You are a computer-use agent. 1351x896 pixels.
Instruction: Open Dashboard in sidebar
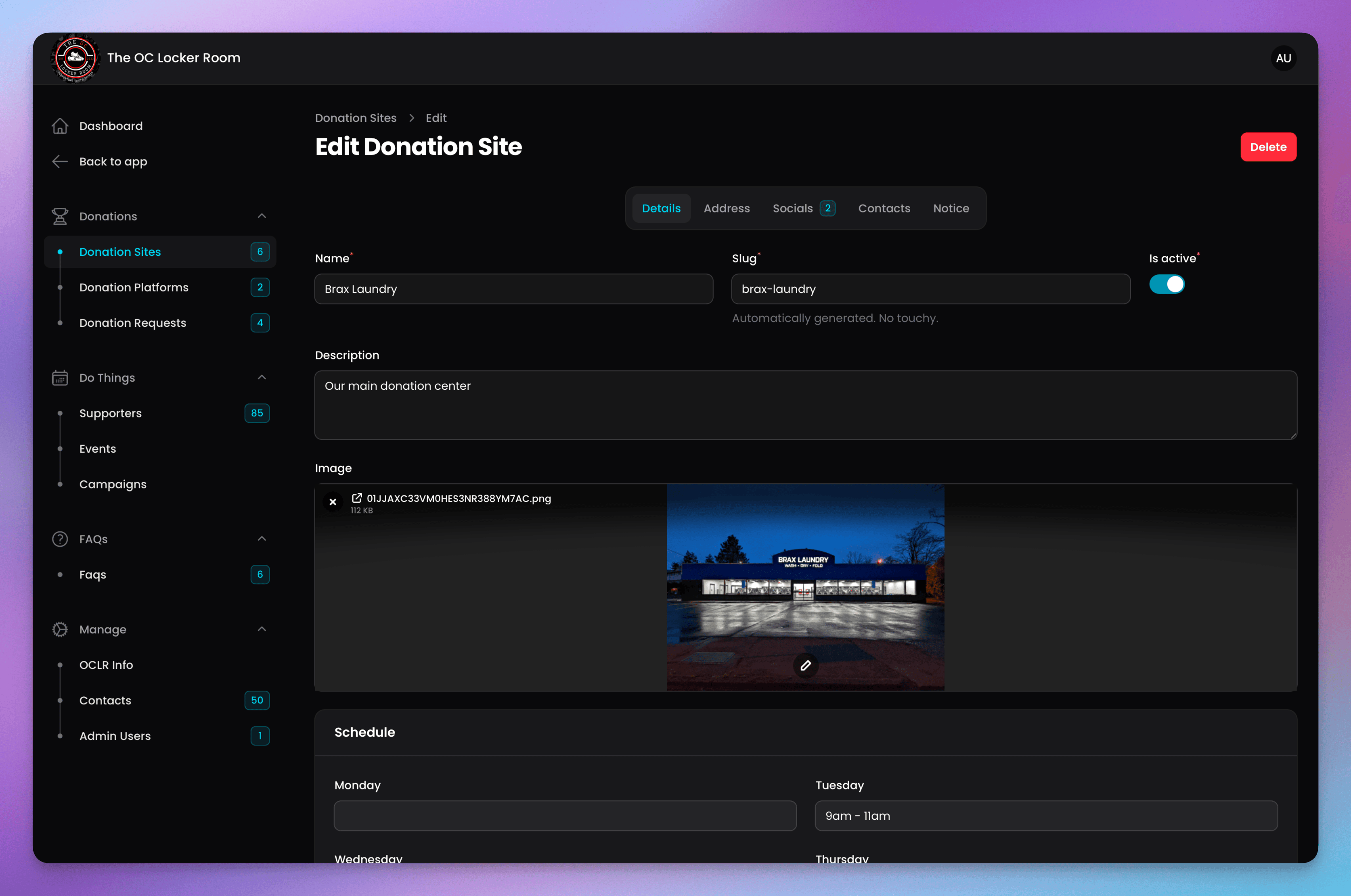pyautogui.click(x=160, y=126)
